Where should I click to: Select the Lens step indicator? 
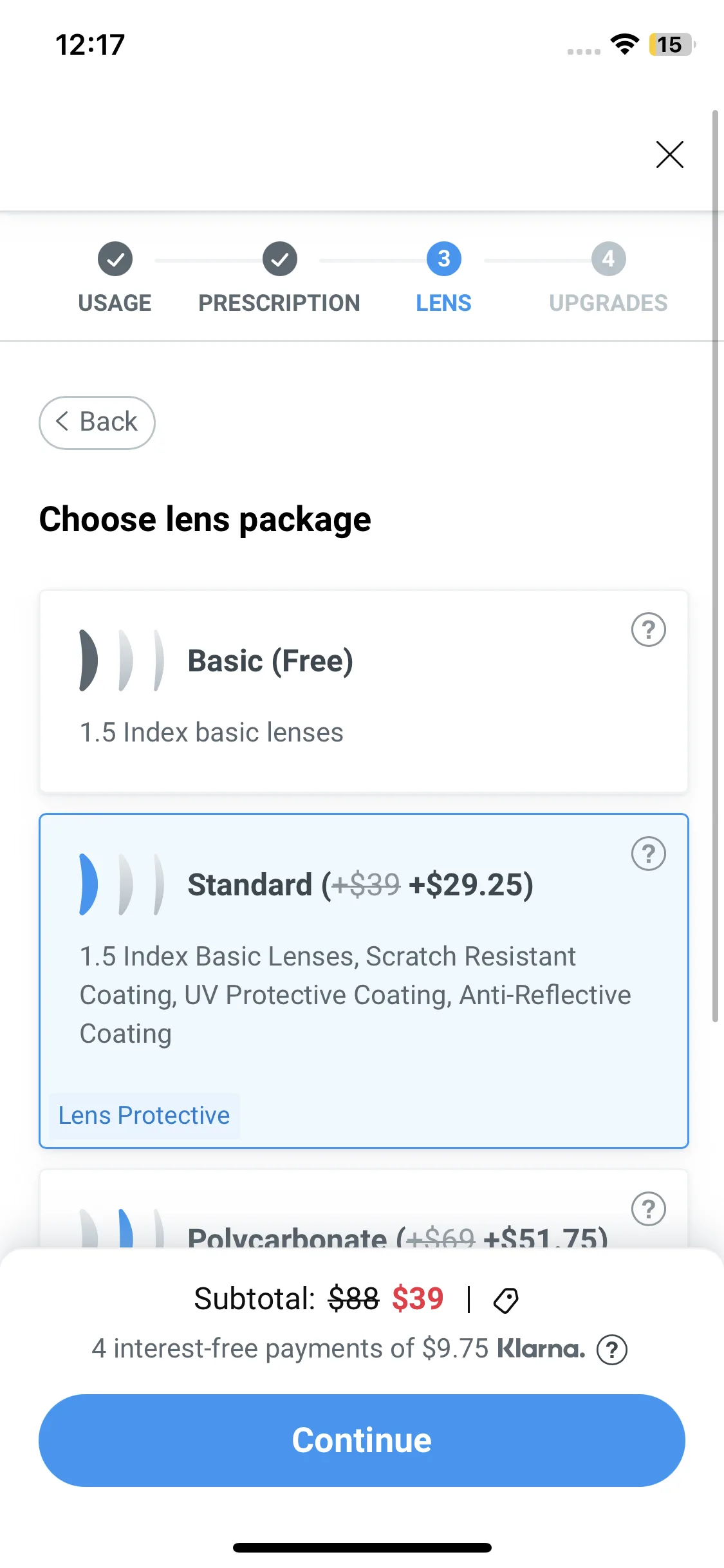pos(443,277)
